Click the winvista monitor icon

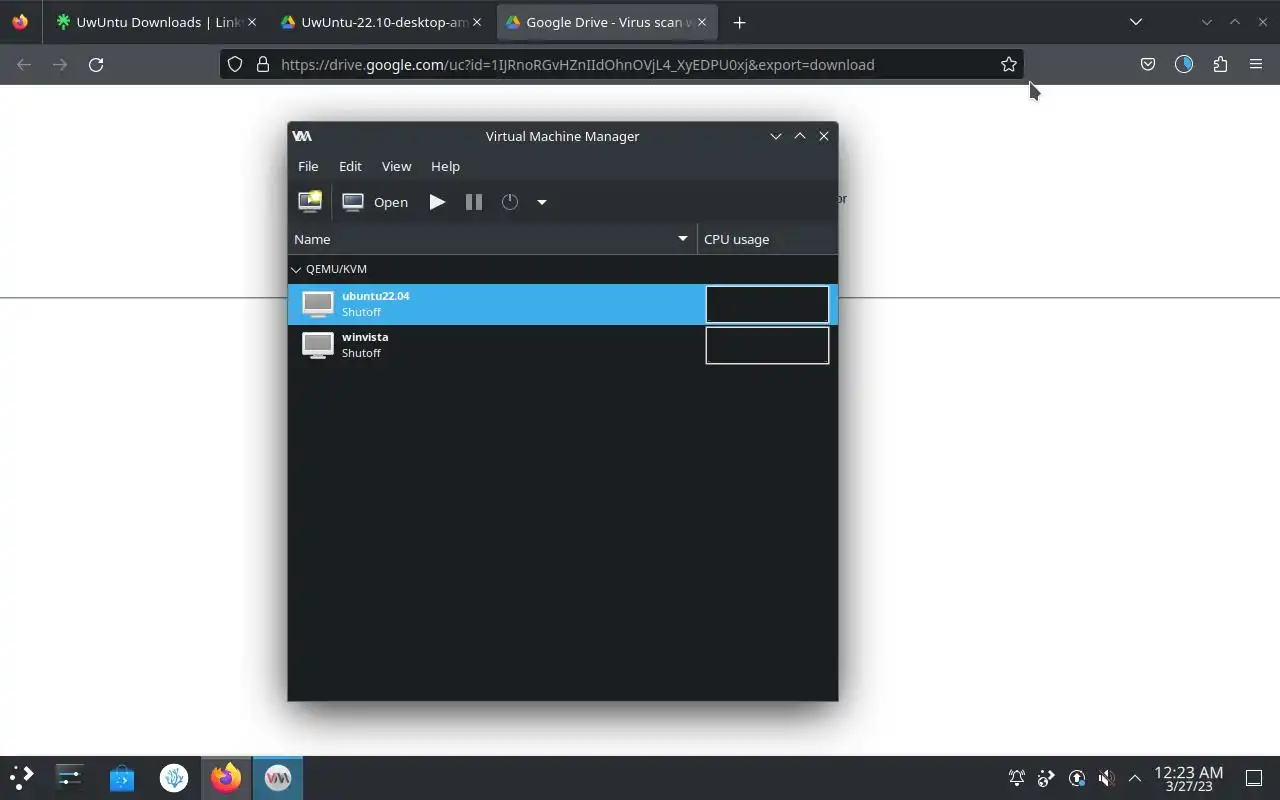click(x=318, y=345)
